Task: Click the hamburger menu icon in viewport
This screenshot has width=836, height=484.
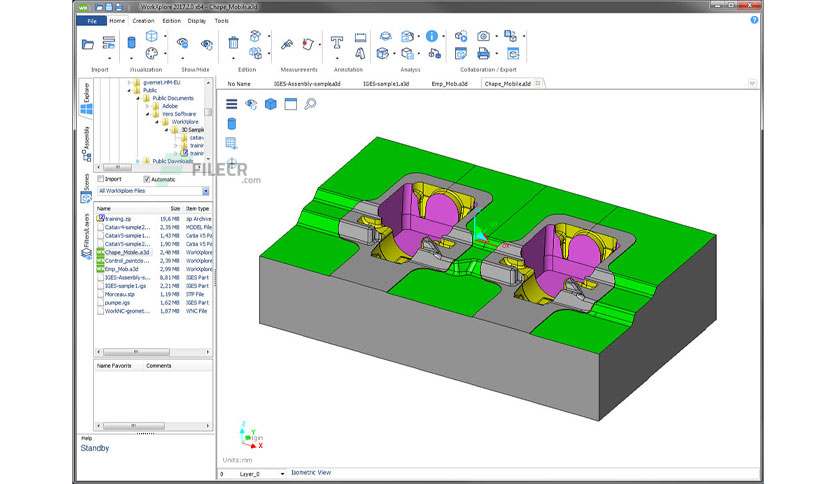Action: click(231, 104)
